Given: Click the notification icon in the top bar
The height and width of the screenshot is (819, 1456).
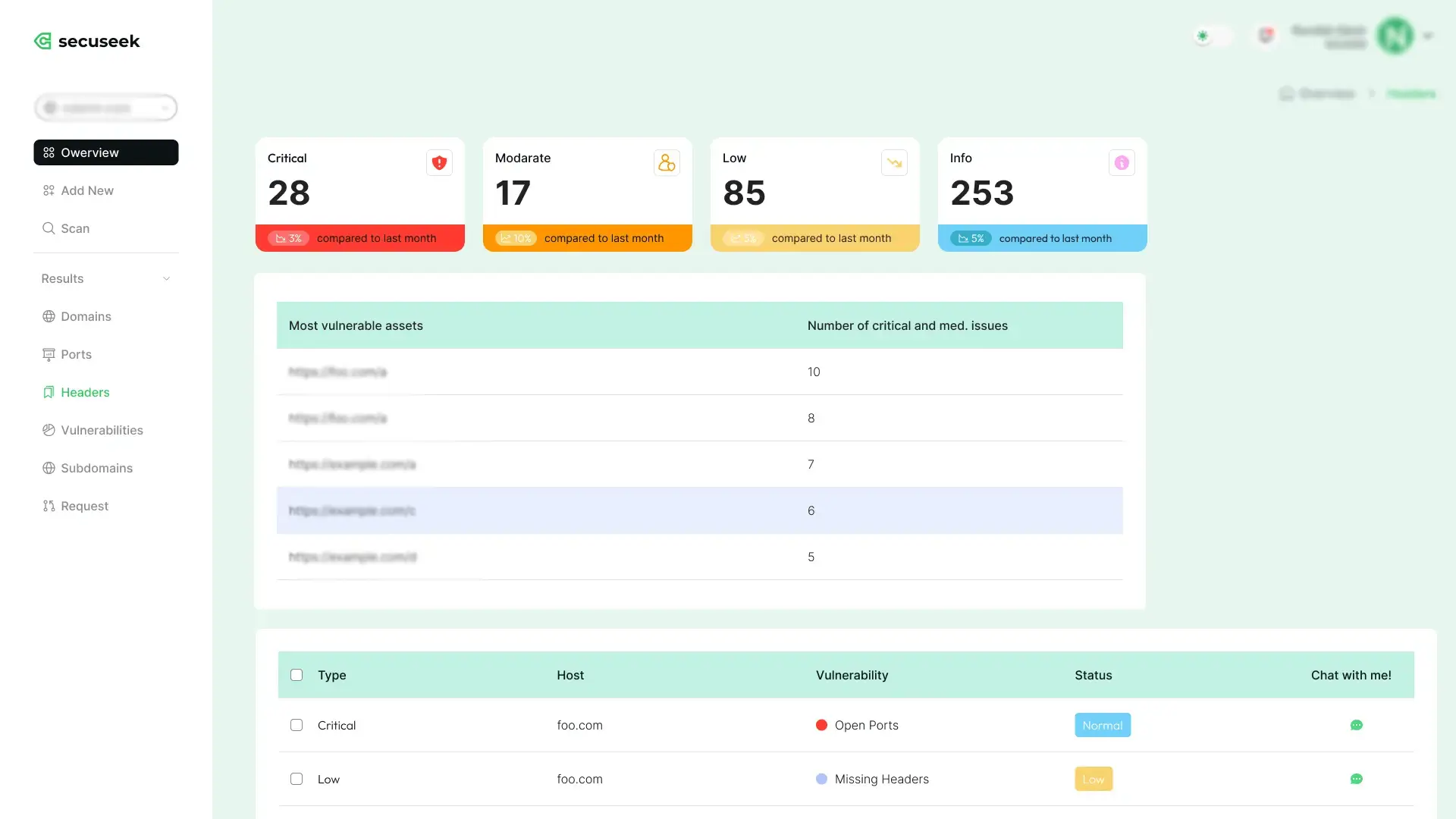Looking at the screenshot, I should point(1266,36).
